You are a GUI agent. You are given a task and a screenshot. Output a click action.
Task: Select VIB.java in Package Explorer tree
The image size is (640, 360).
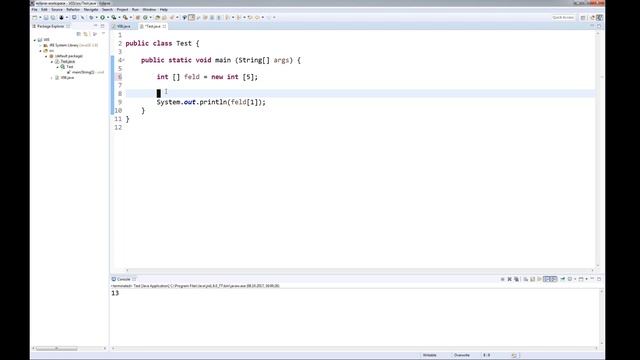67,78
